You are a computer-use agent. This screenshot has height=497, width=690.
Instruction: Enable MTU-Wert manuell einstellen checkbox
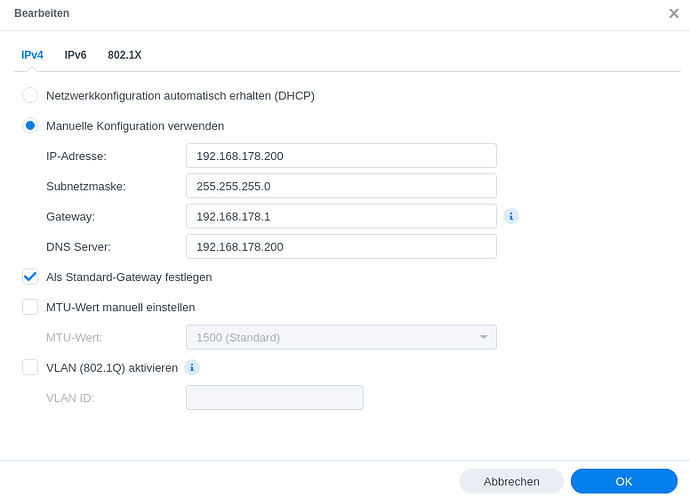click(30, 307)
